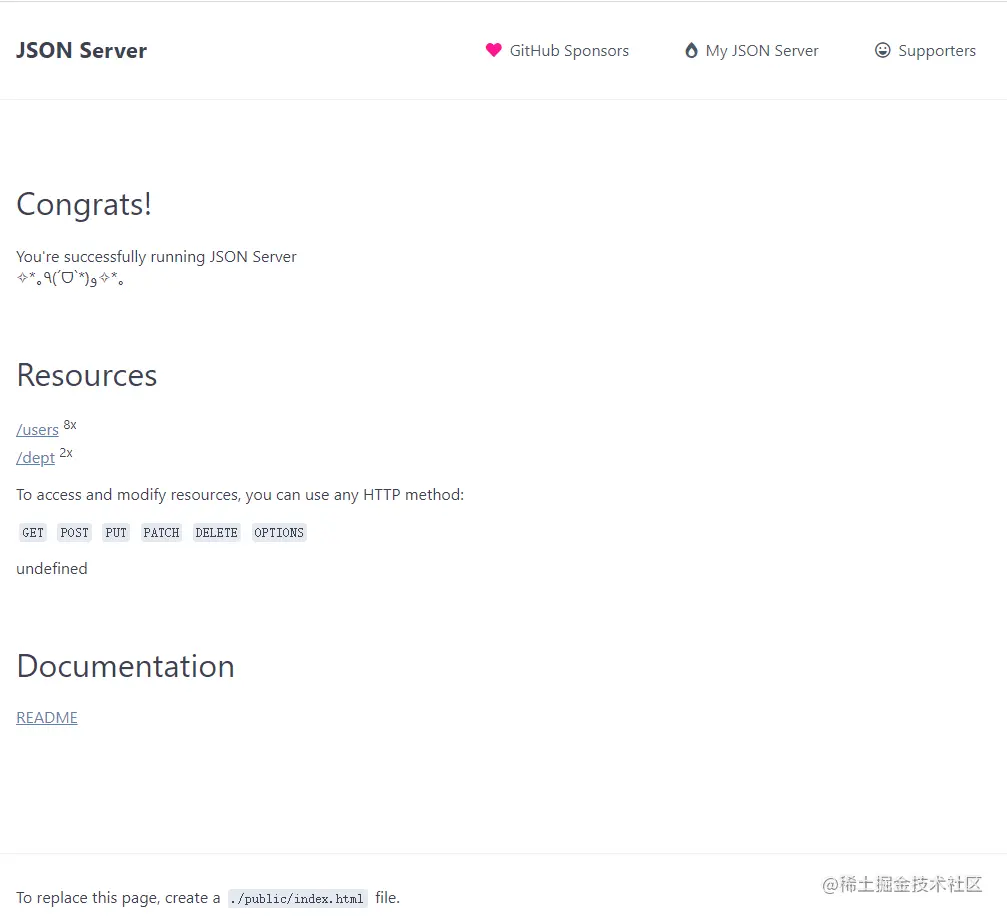This screenshot has height=919, width=1007.
Task: Click the water drop icon
Action: (x=691, y=50)
